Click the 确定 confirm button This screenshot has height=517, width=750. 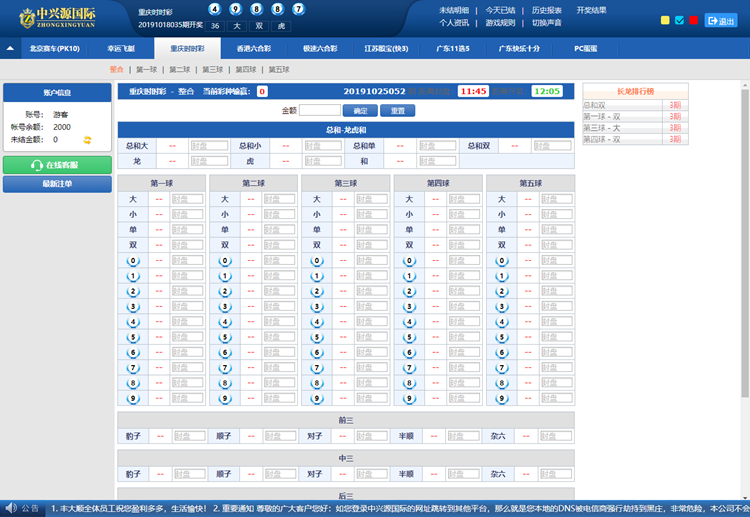coord(360,110)
